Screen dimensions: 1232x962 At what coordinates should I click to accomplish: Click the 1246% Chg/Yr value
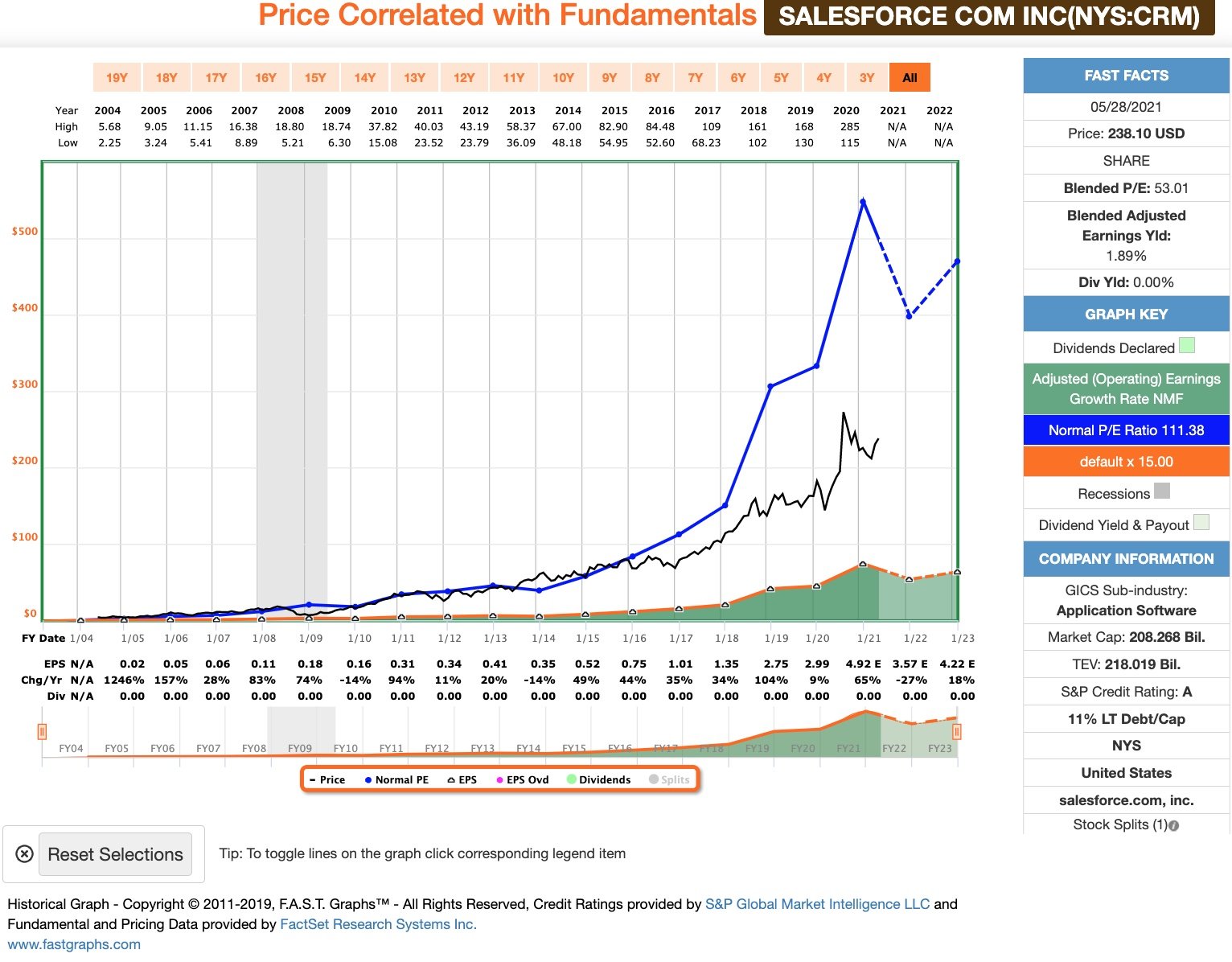point(125,680)
